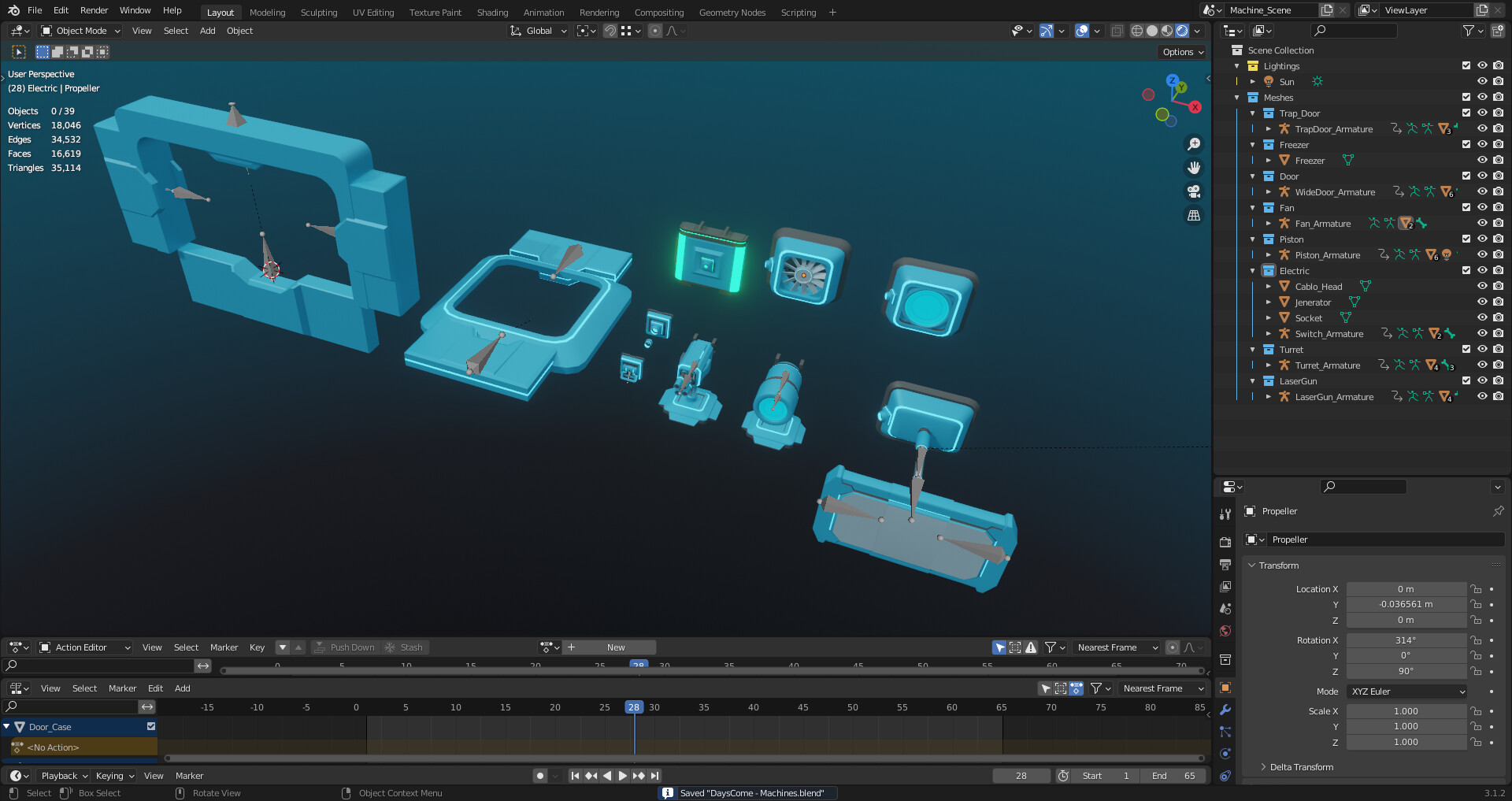This screenshot has width=1512, height=801.
Task: Select the Render Properties tab
Action: 1225,542
